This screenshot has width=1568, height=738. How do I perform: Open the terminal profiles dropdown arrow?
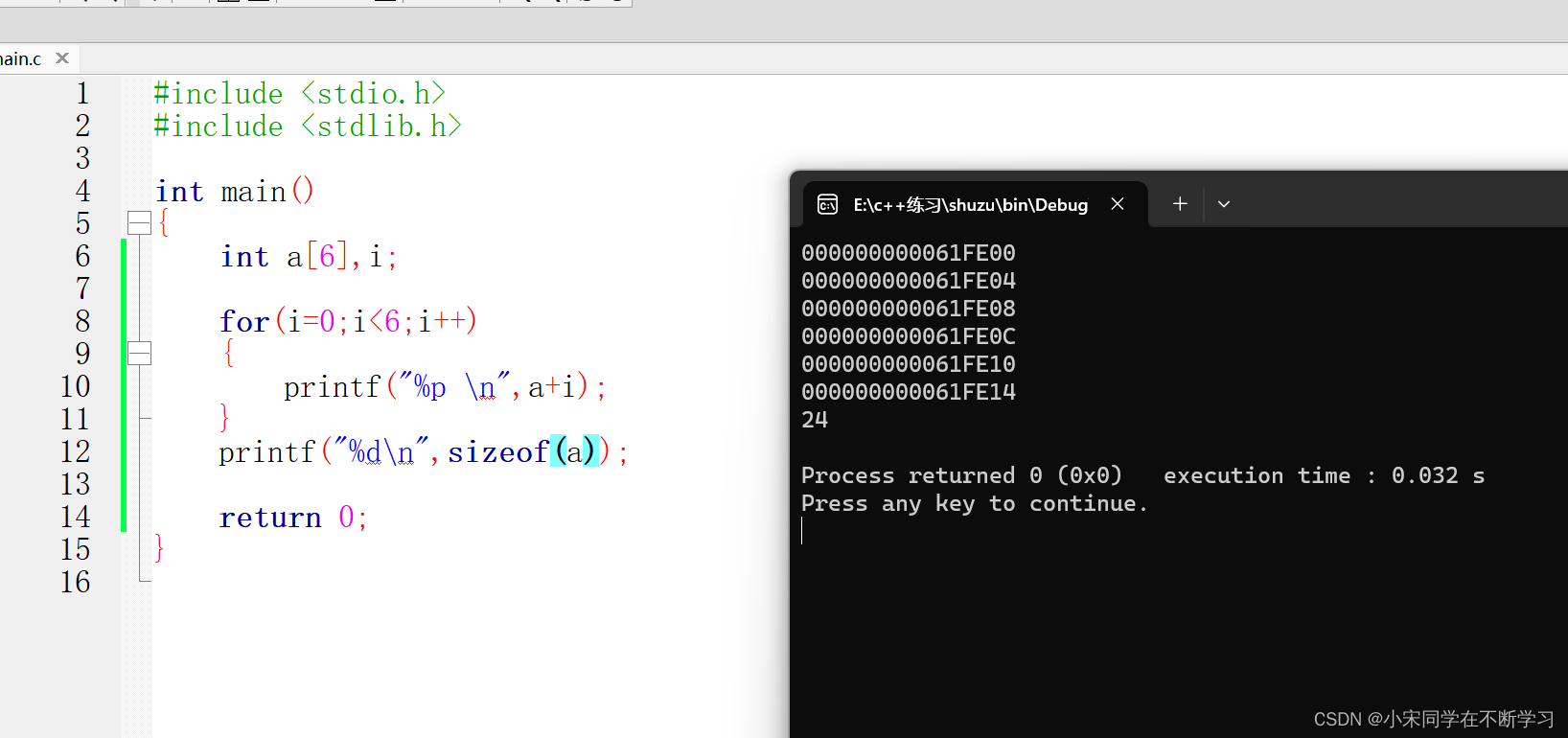[x=1224, y=204]
